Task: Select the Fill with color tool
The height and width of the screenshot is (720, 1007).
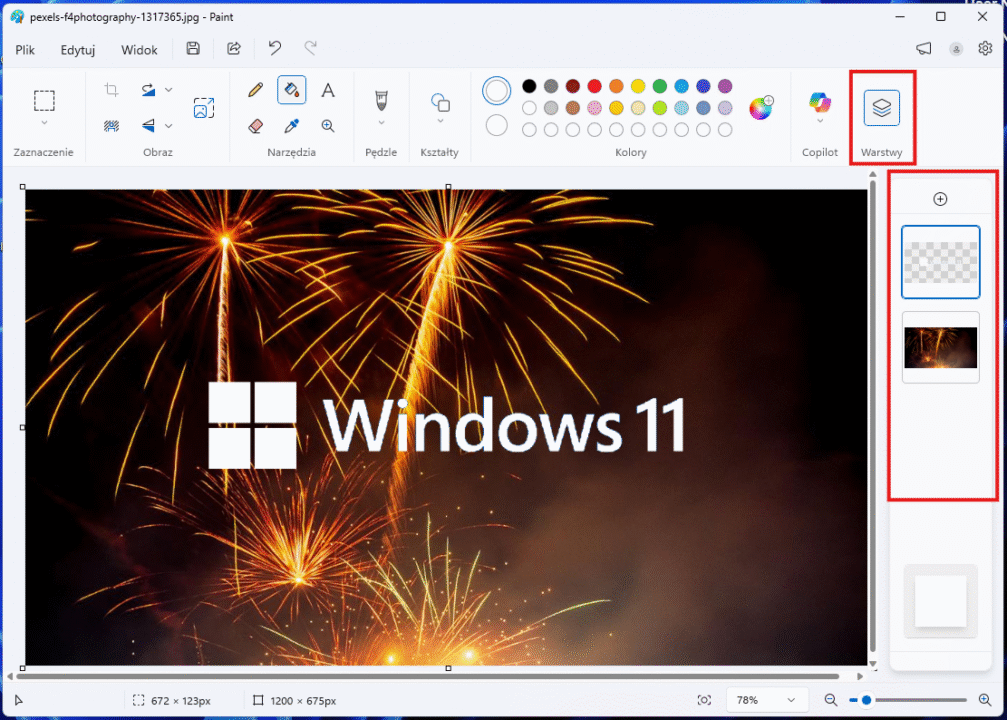Action: coord(290,90)
